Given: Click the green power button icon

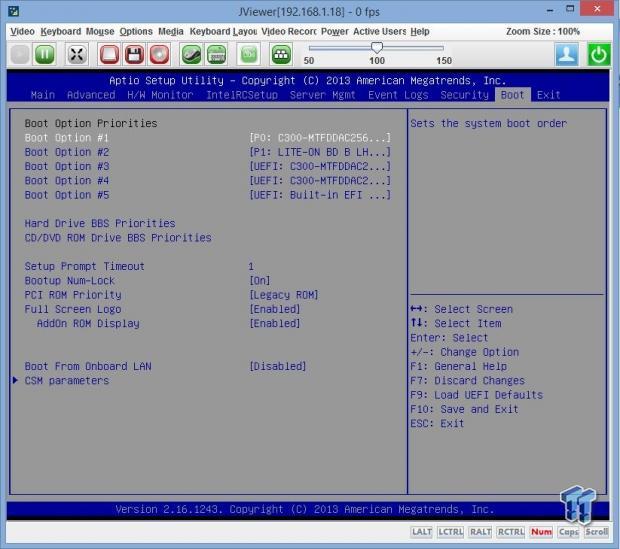Looking at the screenshot, I should [x=599, y=54].
